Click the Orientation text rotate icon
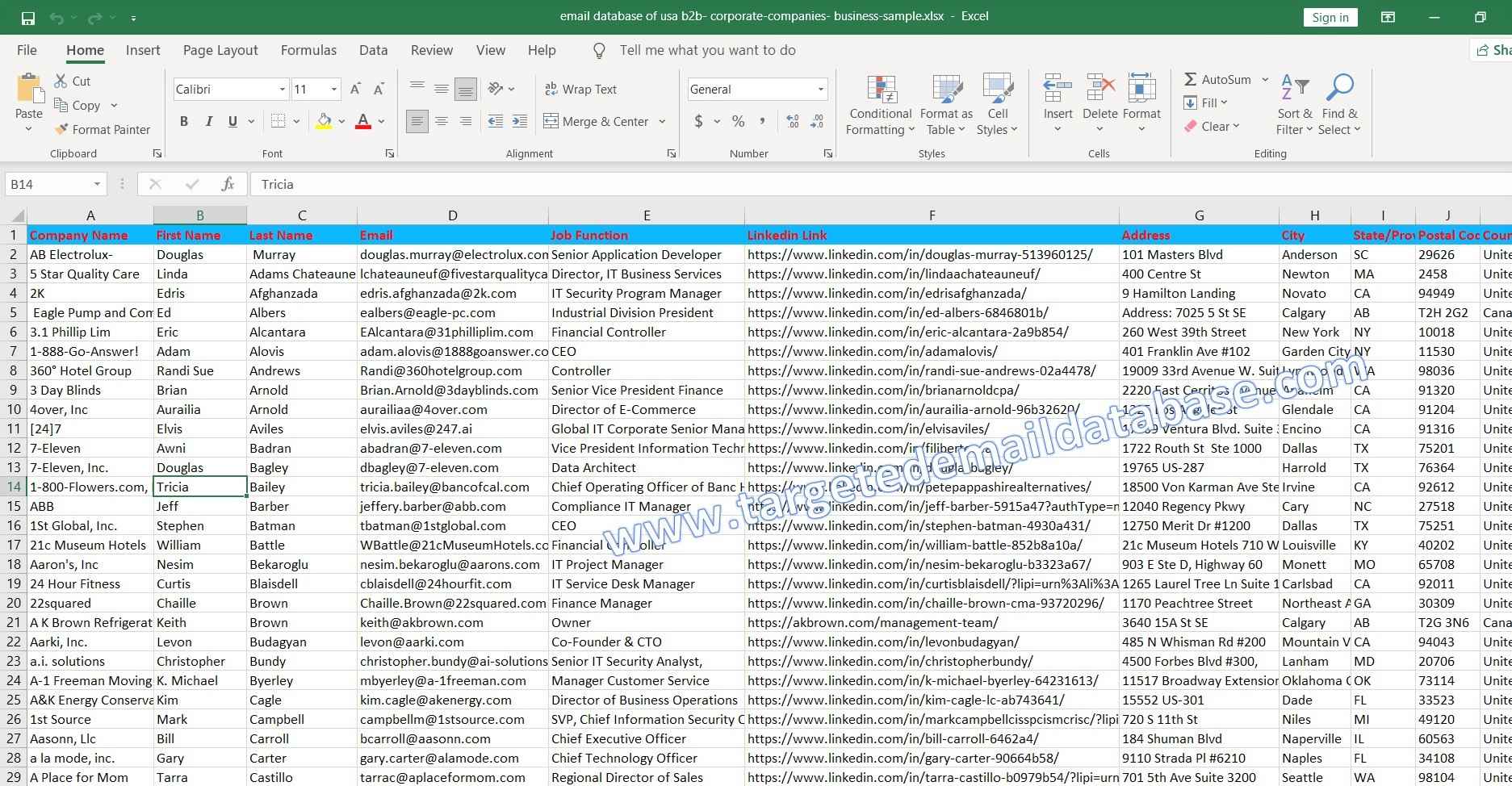 pos(496,89)
